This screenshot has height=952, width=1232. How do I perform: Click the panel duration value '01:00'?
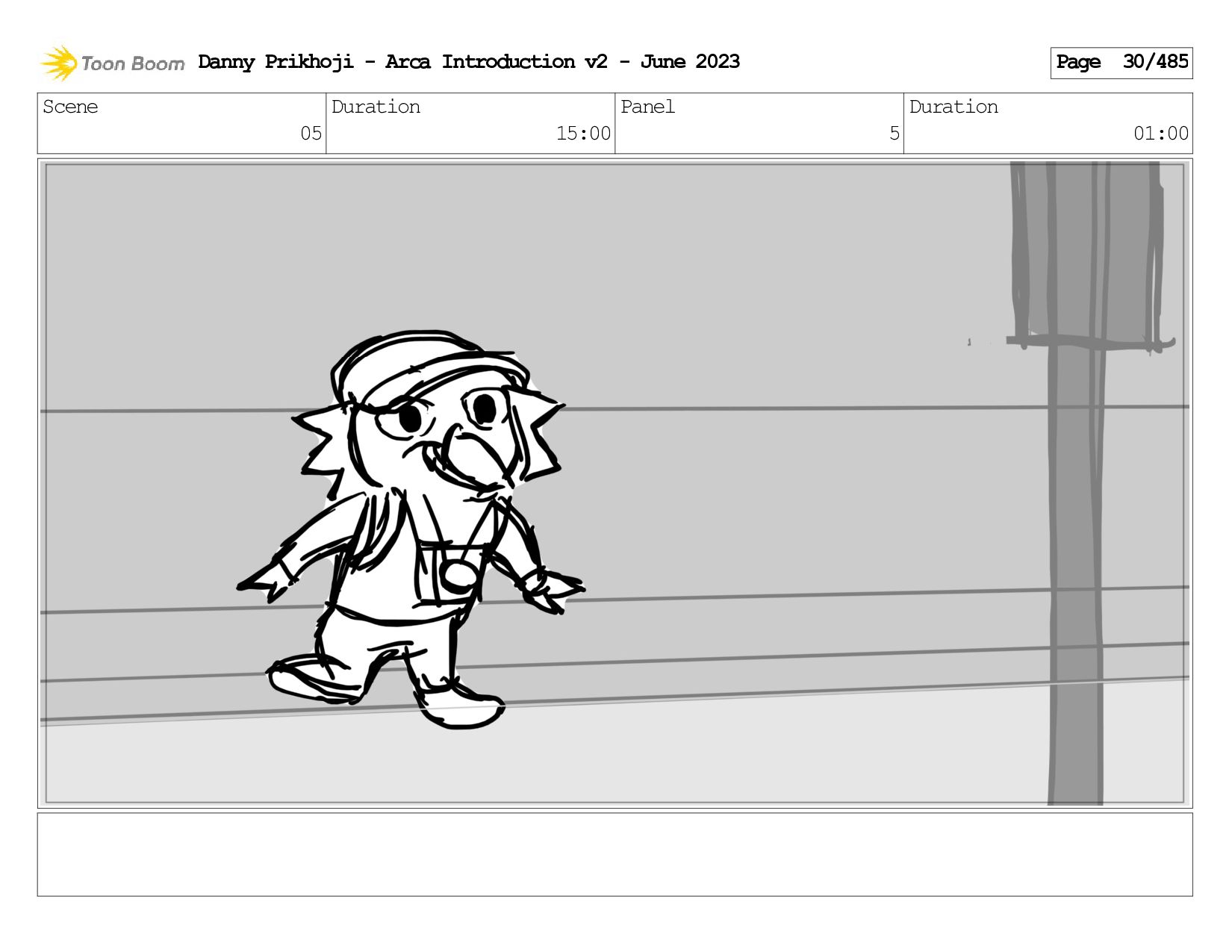(1161, 134)
